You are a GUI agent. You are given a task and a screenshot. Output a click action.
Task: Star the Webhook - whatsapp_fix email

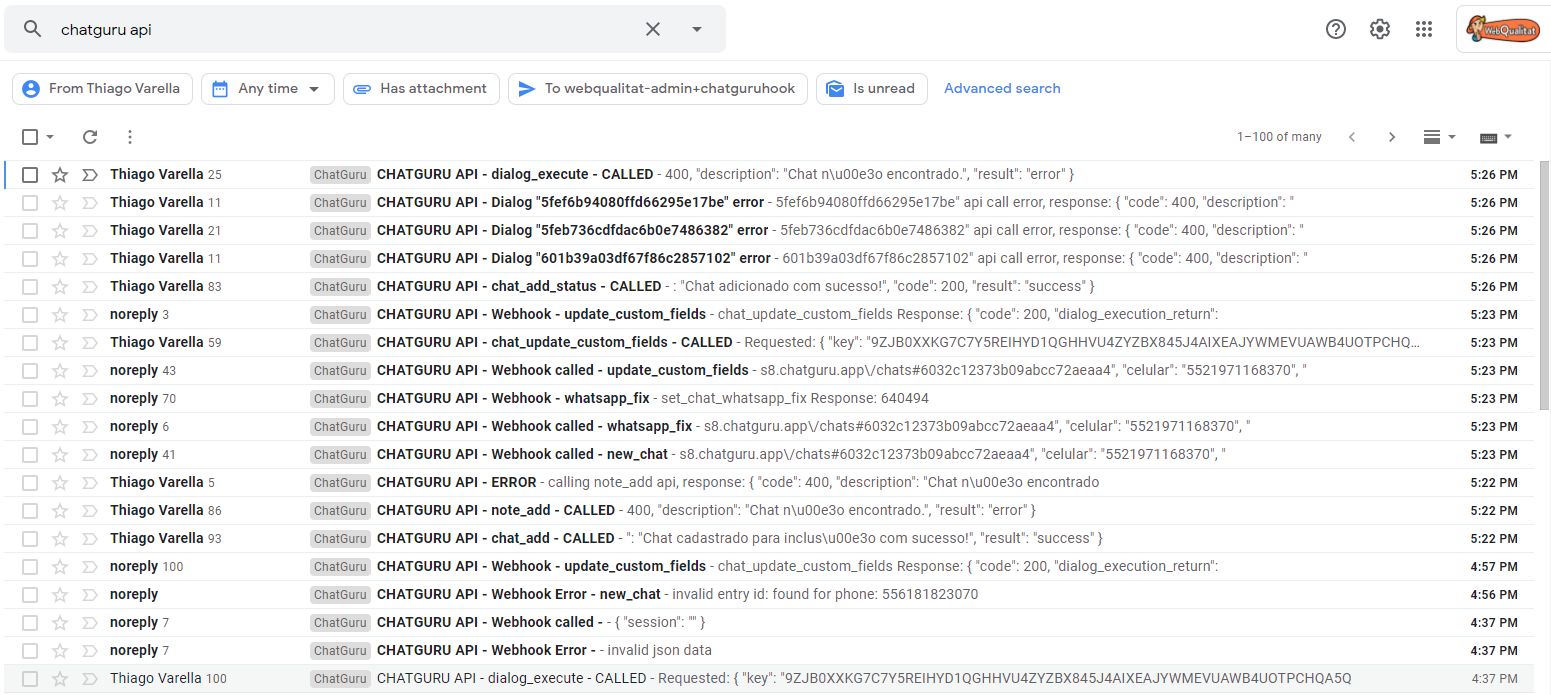point(60,399)
